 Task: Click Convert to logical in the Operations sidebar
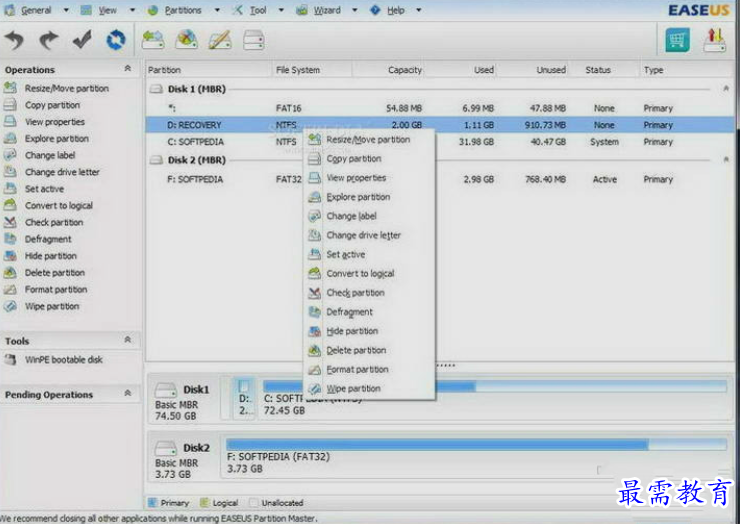coord(59,206)
